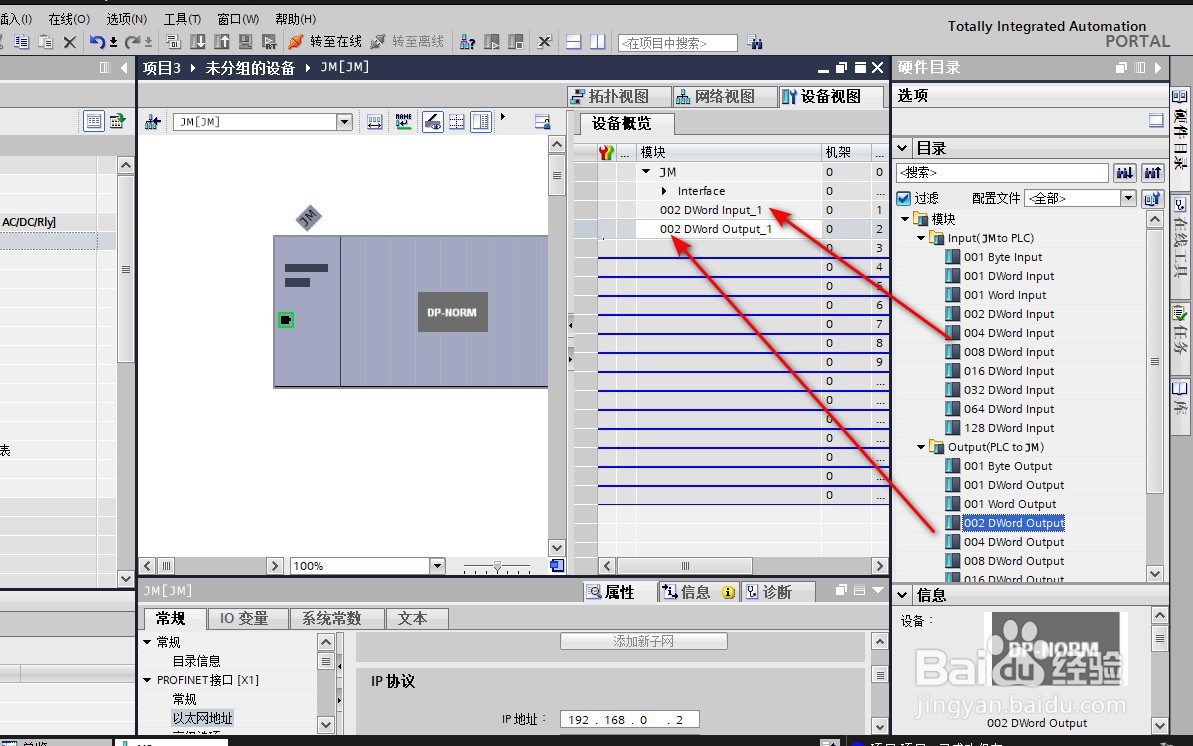This screenshot has height=746, width=1193.
Task: Click the DP-NORM module in device view
Action: click(452, 312)
